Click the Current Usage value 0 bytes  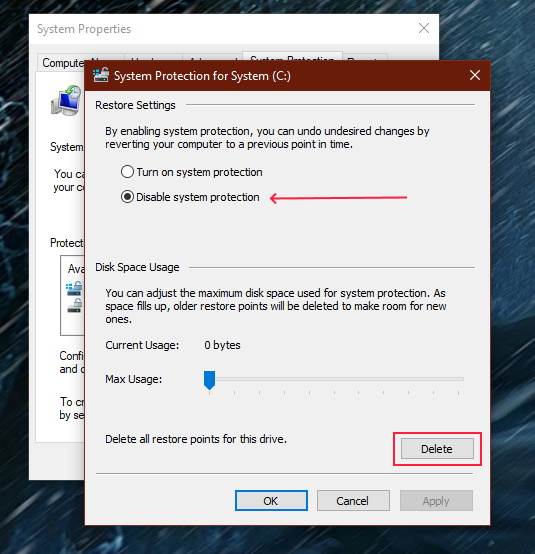[x=222, y=345]
